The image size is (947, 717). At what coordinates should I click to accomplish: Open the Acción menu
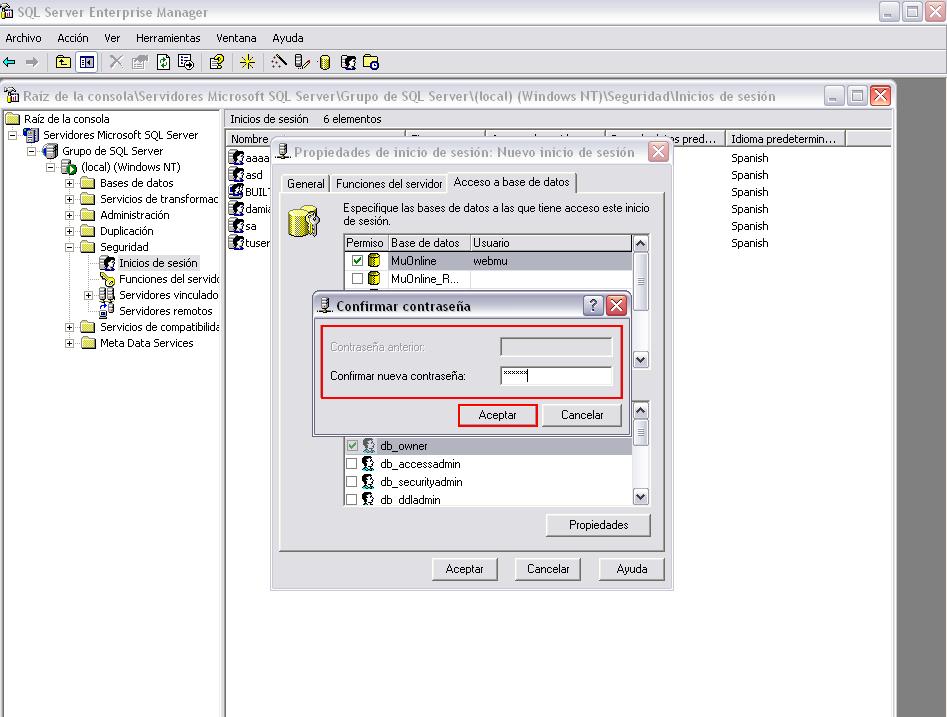[72, 38]
